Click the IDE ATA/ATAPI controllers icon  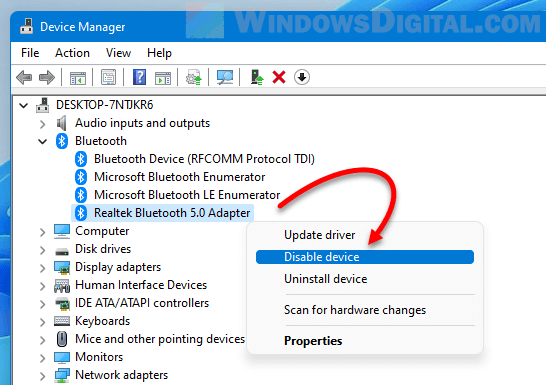coord(62,303)
